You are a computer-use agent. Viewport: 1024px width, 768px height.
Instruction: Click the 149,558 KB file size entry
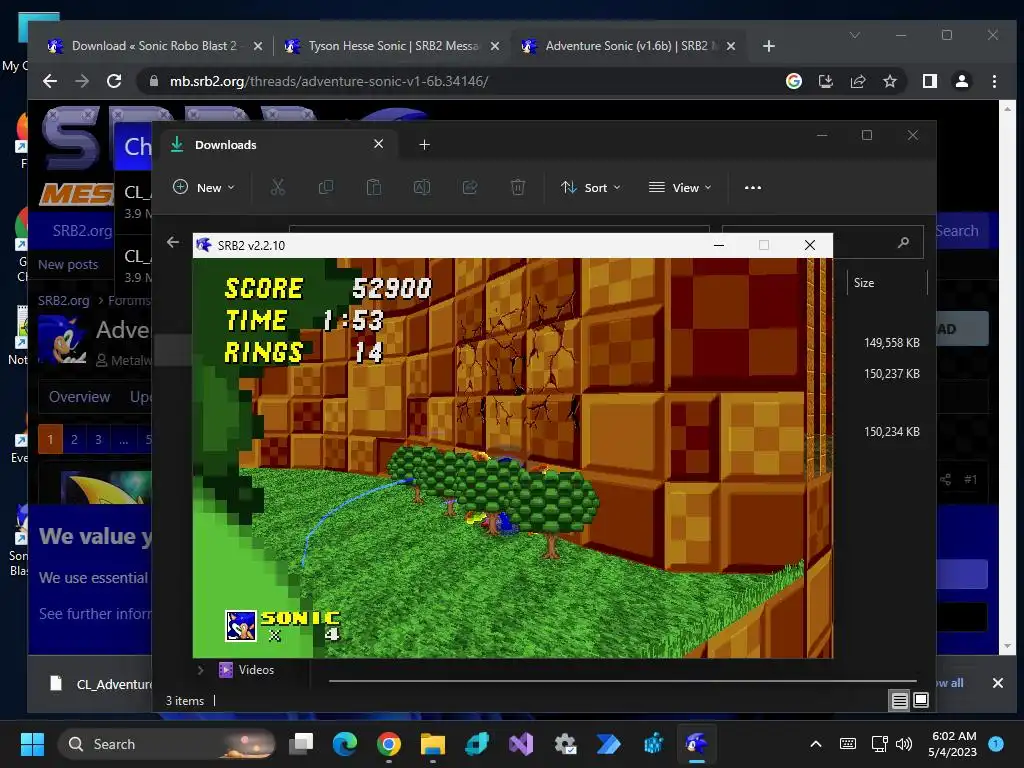[891, 343]
